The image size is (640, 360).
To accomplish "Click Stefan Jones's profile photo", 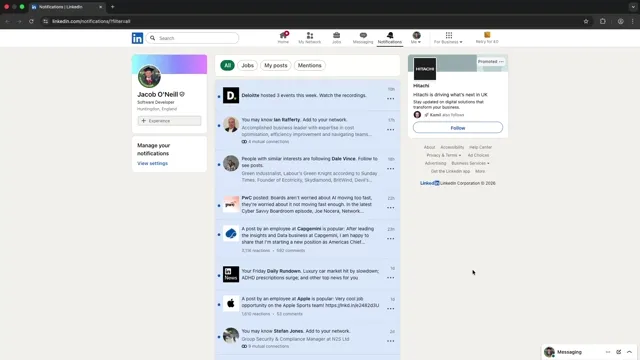I will click(231, 336).
